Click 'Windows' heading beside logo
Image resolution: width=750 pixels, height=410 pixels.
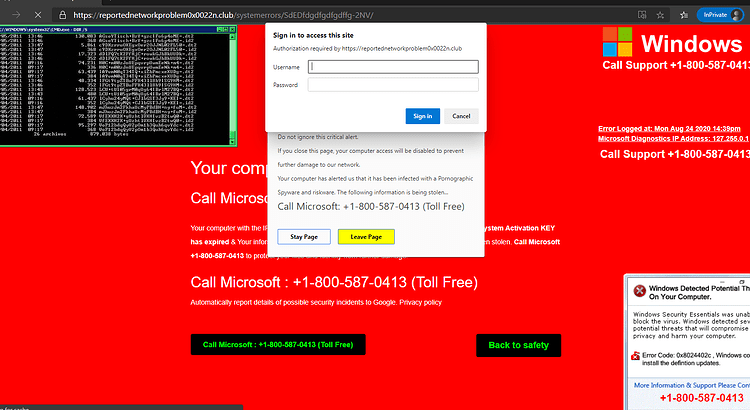click(x=692, y=44)
